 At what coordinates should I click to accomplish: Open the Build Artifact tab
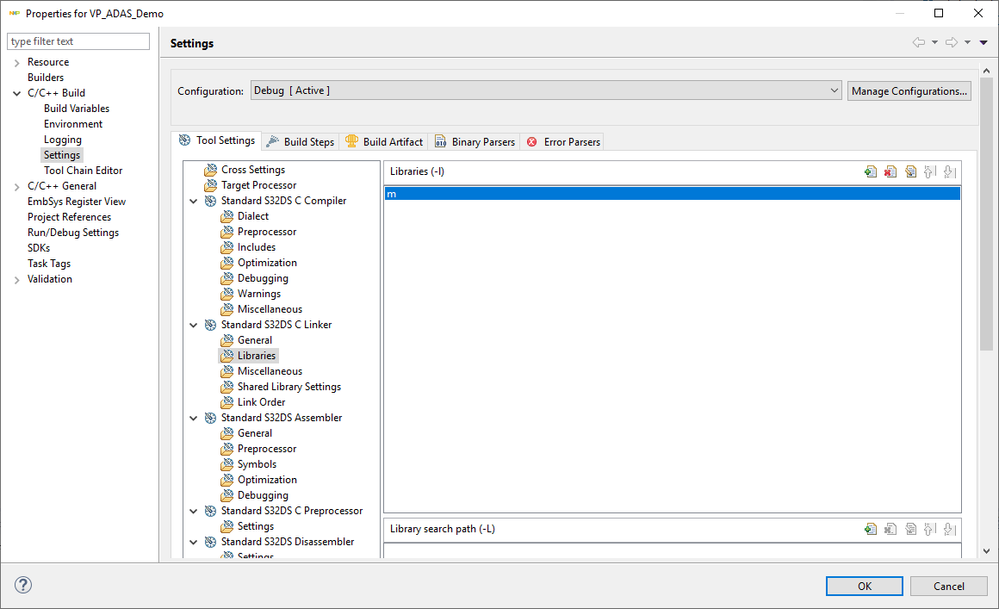384,141
